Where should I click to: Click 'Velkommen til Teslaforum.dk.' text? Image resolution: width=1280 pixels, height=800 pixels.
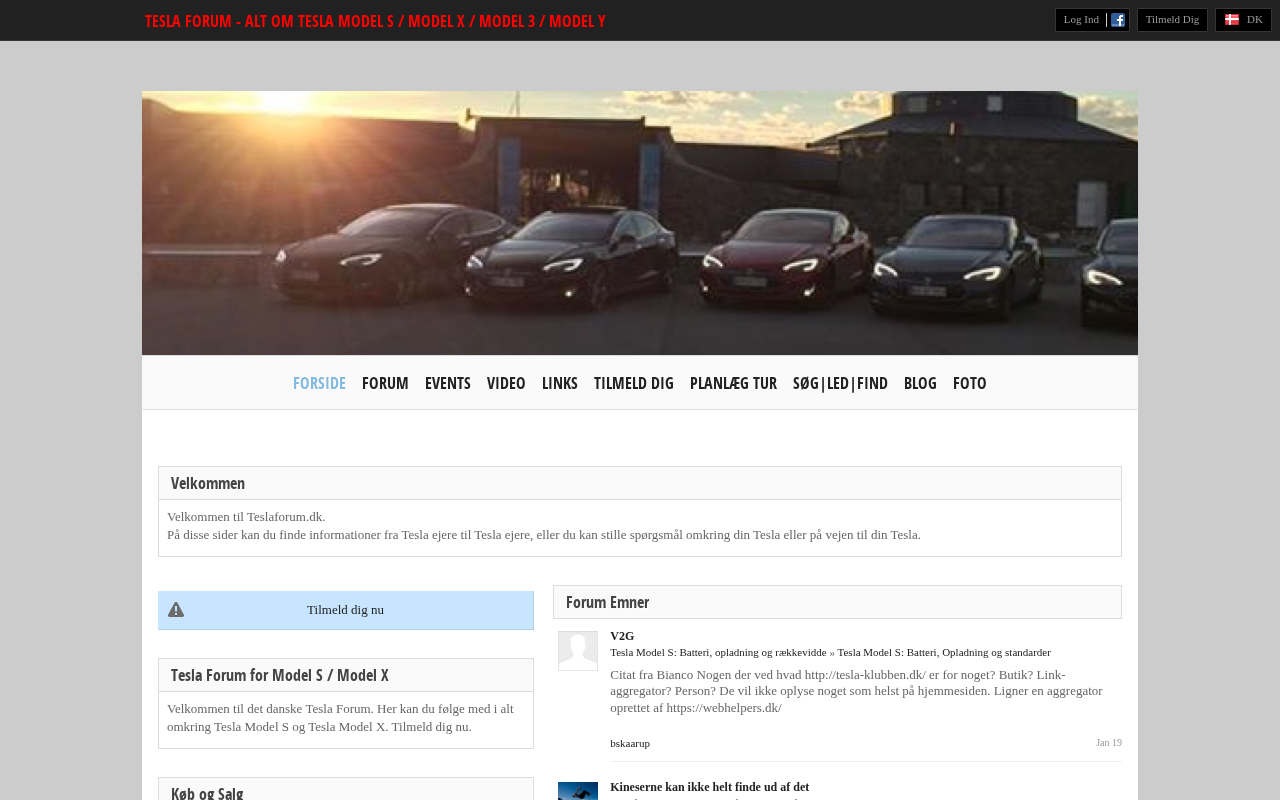click(246, 517)
